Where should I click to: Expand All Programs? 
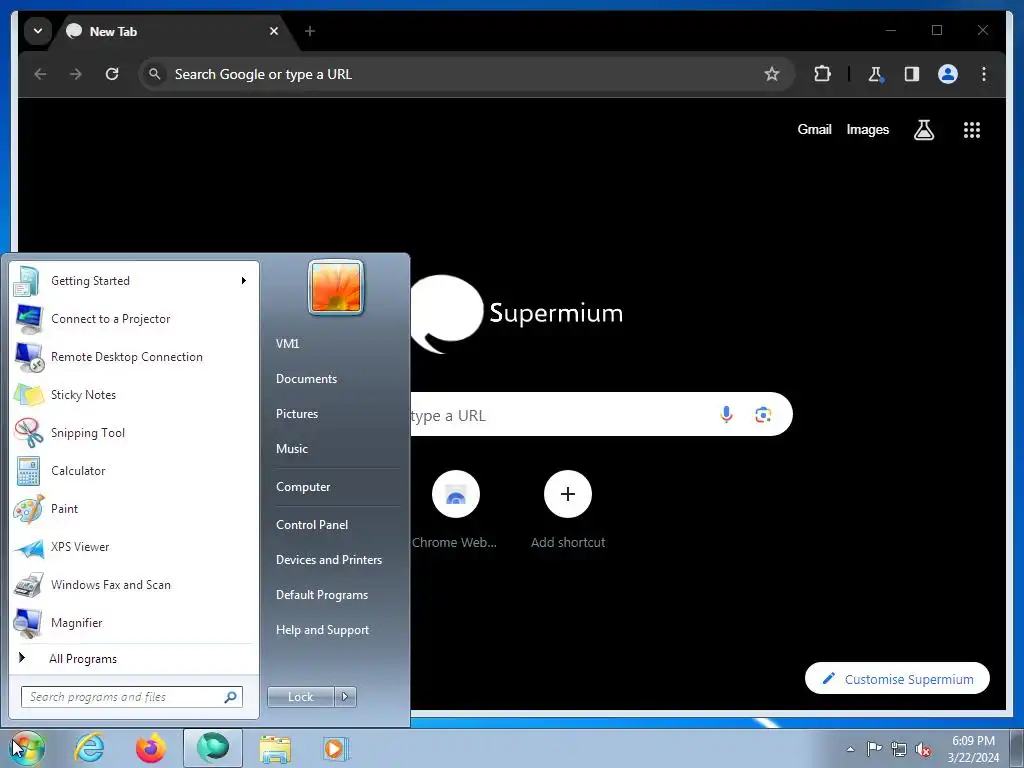click(134, 658)
